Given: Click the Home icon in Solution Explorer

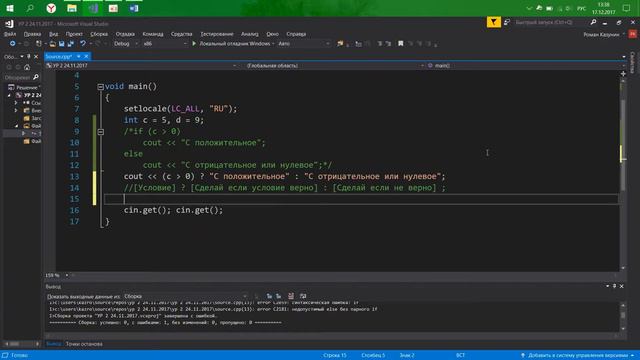Looking at the screenshot, I should (27, 67).
